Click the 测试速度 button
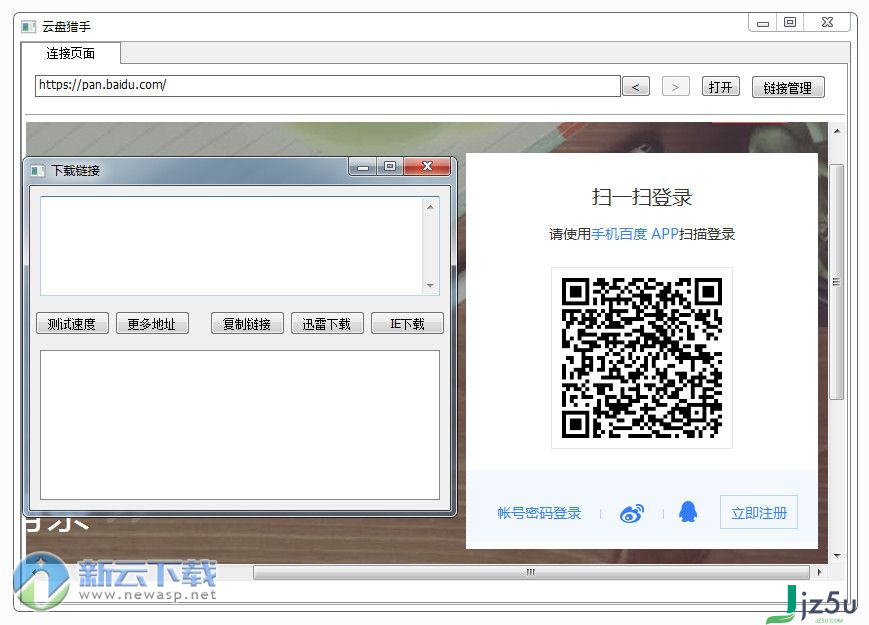 coord(72,324)
